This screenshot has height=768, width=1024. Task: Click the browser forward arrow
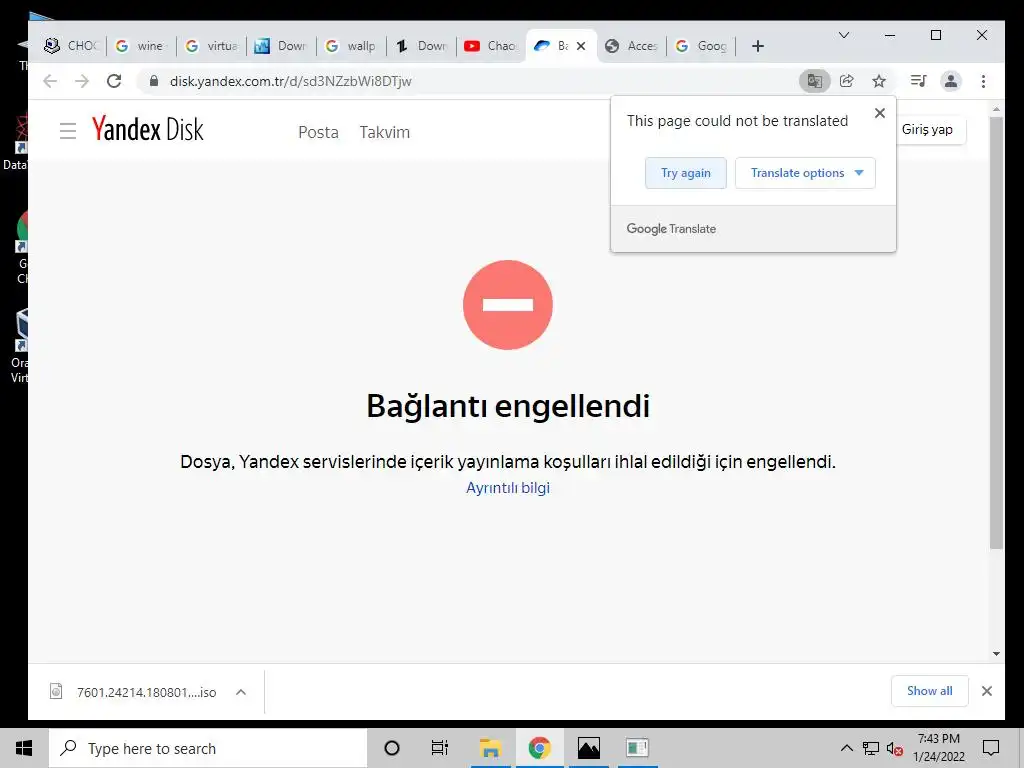click(82, 81)
